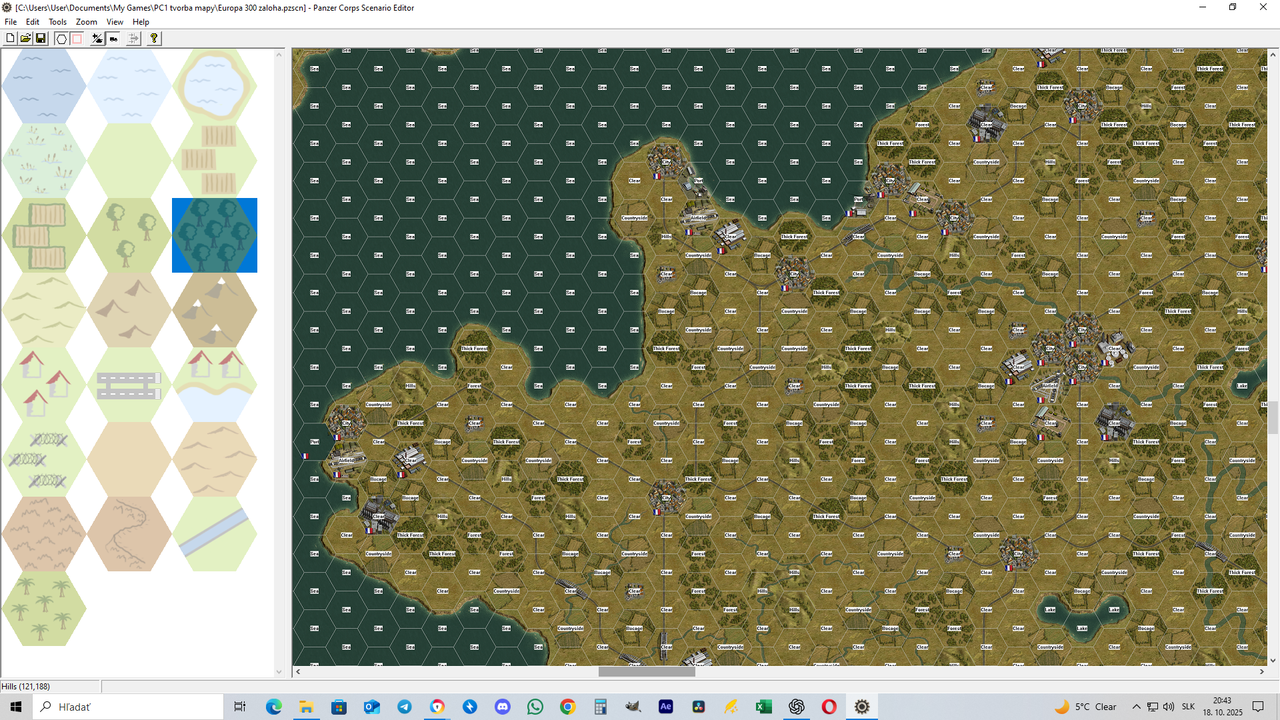Toggle the pink square overlay button

click(76, 38)
